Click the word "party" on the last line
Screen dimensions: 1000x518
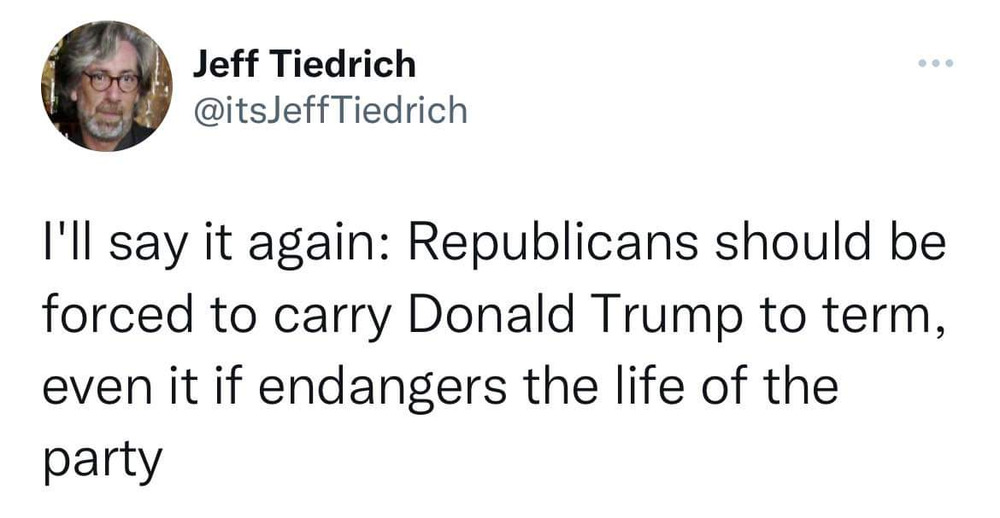click(x=100, y=462)
